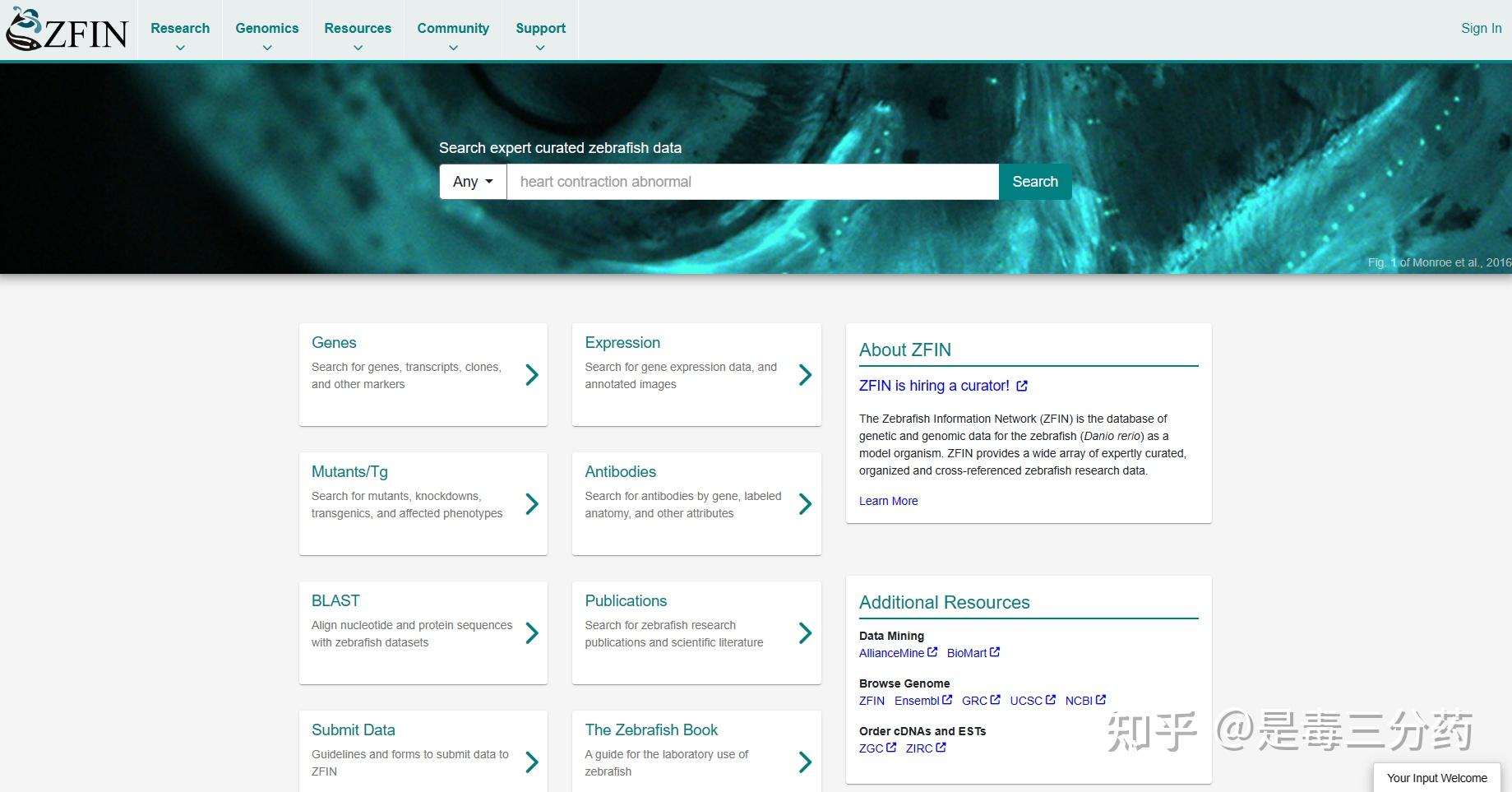Click the arrow icon on Mutants/Tg card
1512x792 pixels.
(532, 504)
